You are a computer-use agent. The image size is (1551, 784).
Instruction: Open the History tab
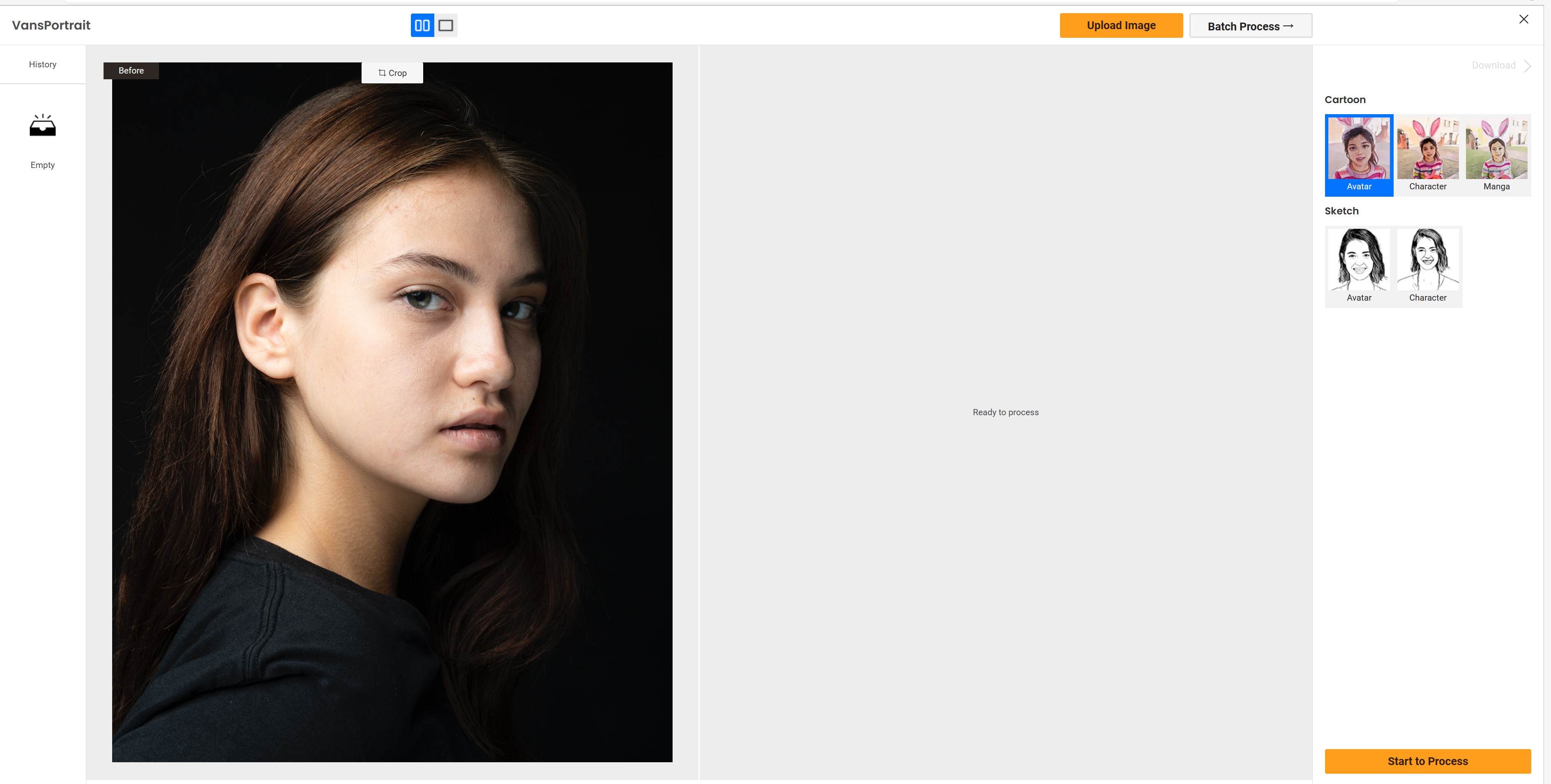point(43,64)
